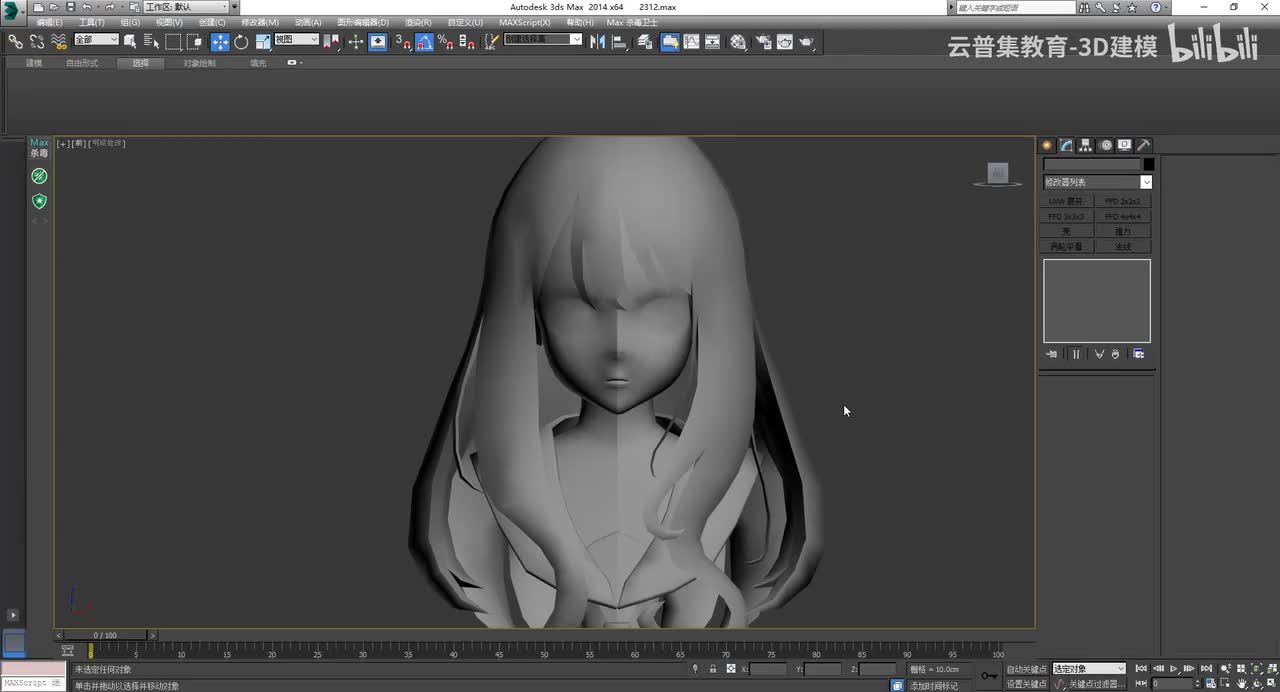Viewport: 1280px width, 692px height.
Task: Open the 渲染(R) menu
Action: click(x=418, y=22)
